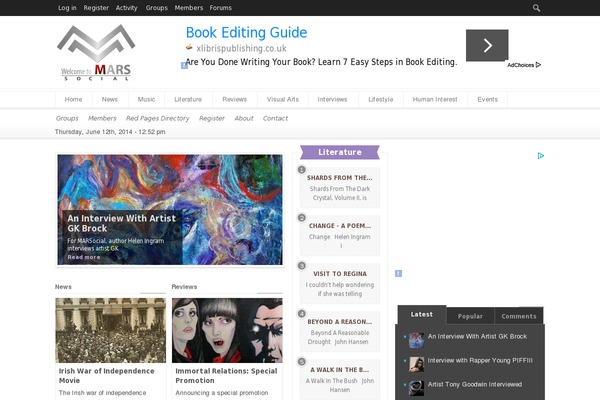Open the Visual Arts menu item
The width and height of the screenshot is (600, 400).
pos(283,100)
